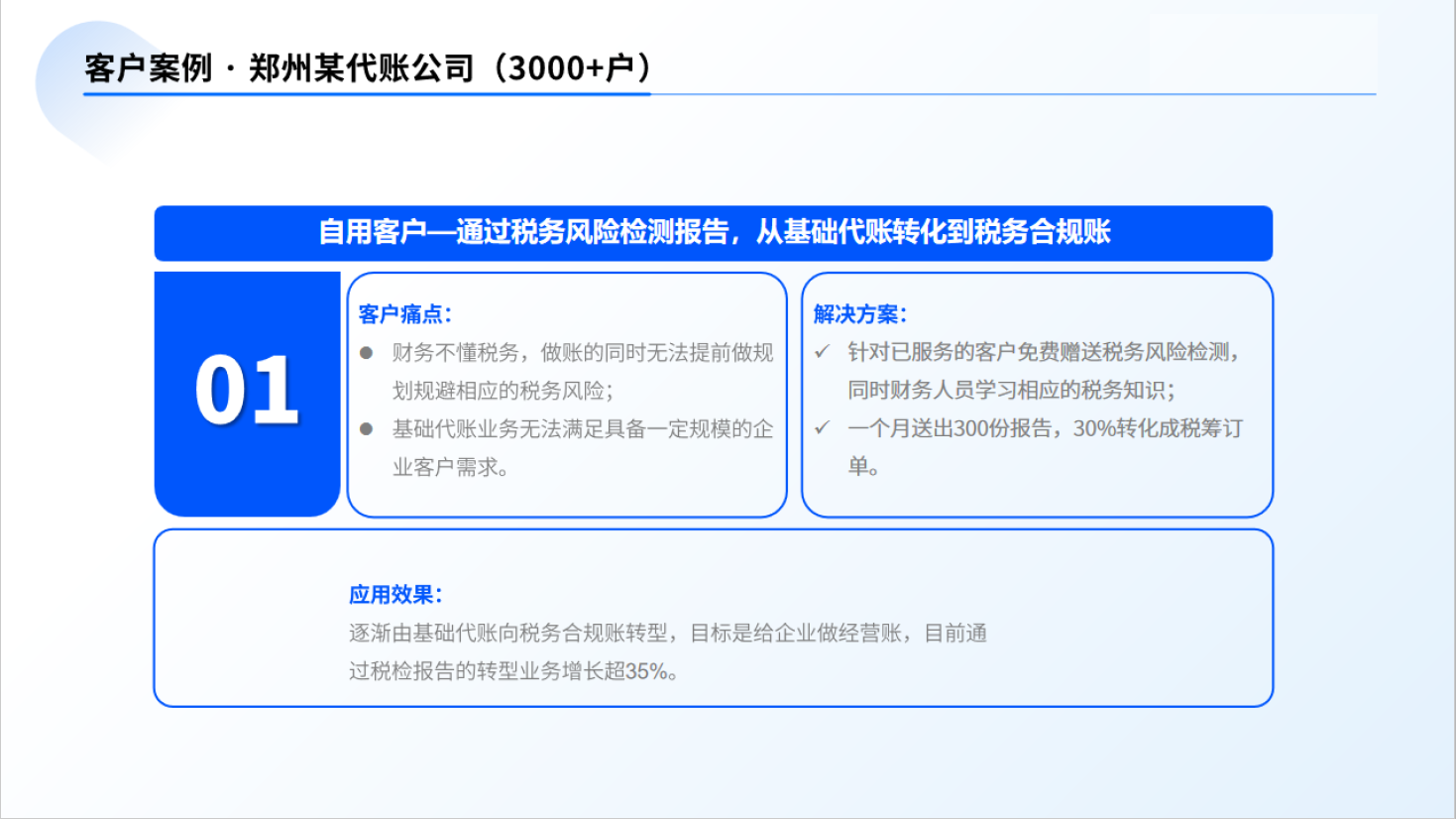
Task: Click the blue underline beneath the slide title
Action: point(367,94)
